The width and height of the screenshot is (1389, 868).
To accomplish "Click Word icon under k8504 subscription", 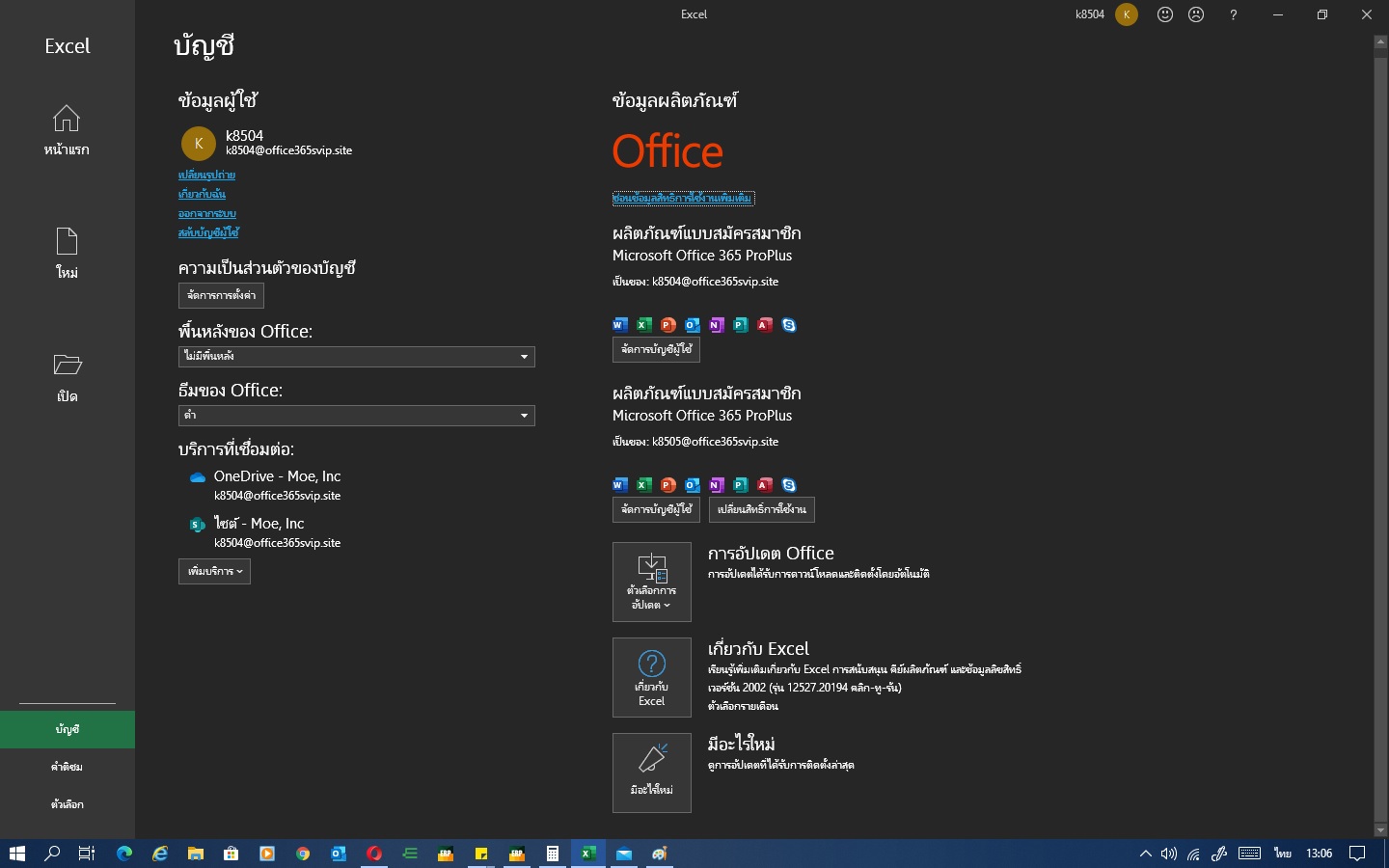I will tap(620, 325).
